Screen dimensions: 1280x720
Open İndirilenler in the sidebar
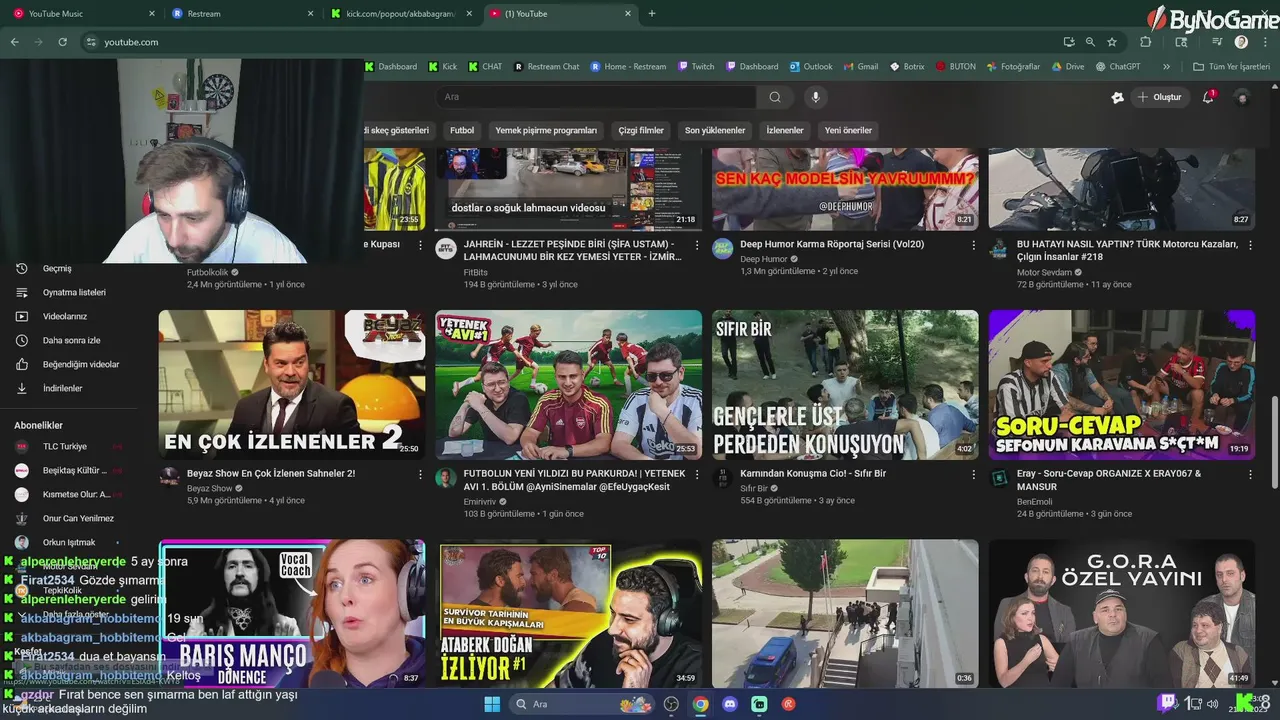pyautogui.click(x=62, y=388)
